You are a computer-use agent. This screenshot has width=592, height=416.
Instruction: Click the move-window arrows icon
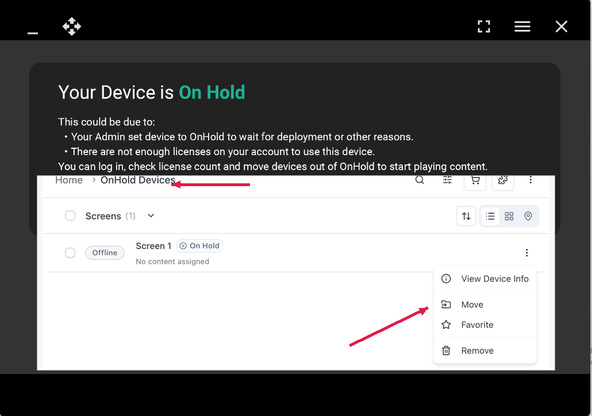point(72,26)
